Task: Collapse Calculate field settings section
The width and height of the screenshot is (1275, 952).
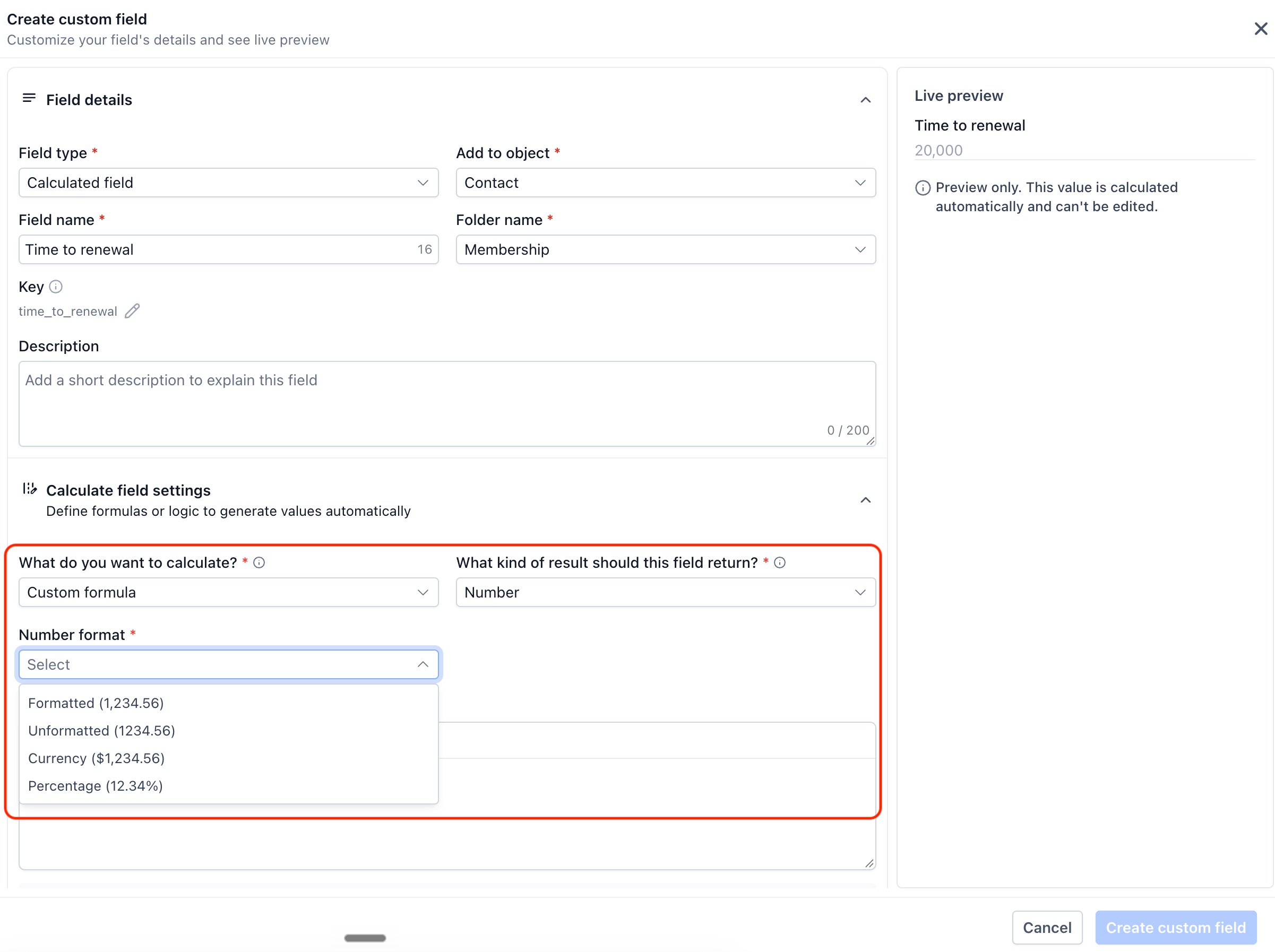Action: click(865, 500)
